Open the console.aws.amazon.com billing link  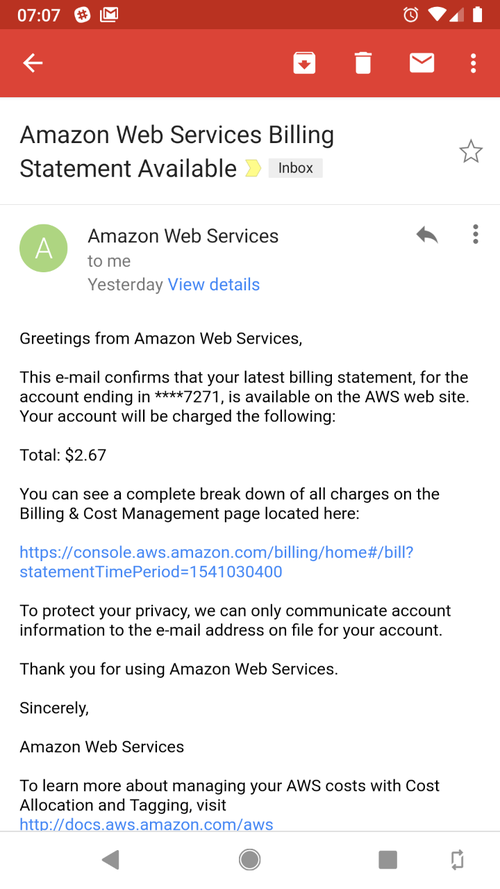(217, 562)
